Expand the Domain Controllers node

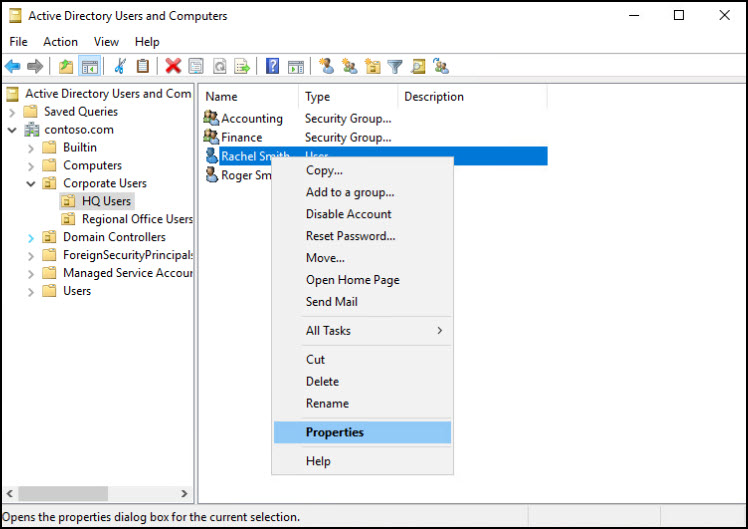pos(30,238)
